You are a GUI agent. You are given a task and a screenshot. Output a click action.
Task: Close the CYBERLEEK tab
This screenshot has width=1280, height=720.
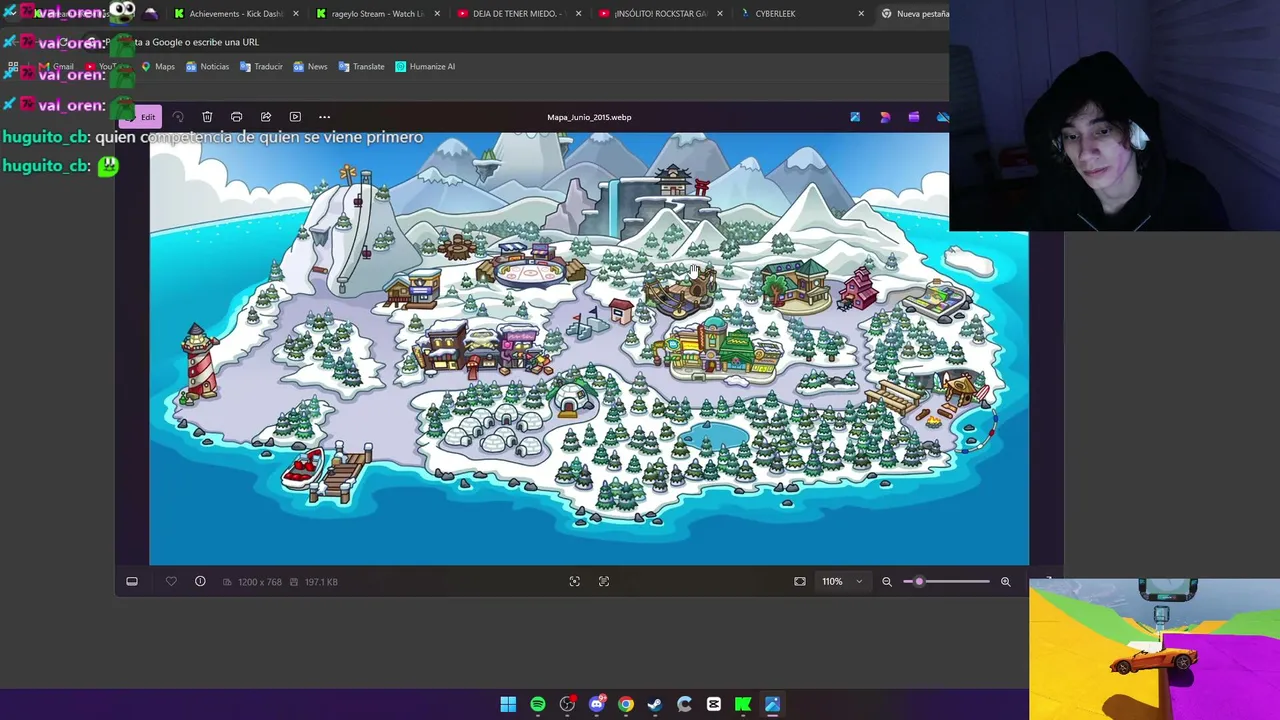pos(861,14)
